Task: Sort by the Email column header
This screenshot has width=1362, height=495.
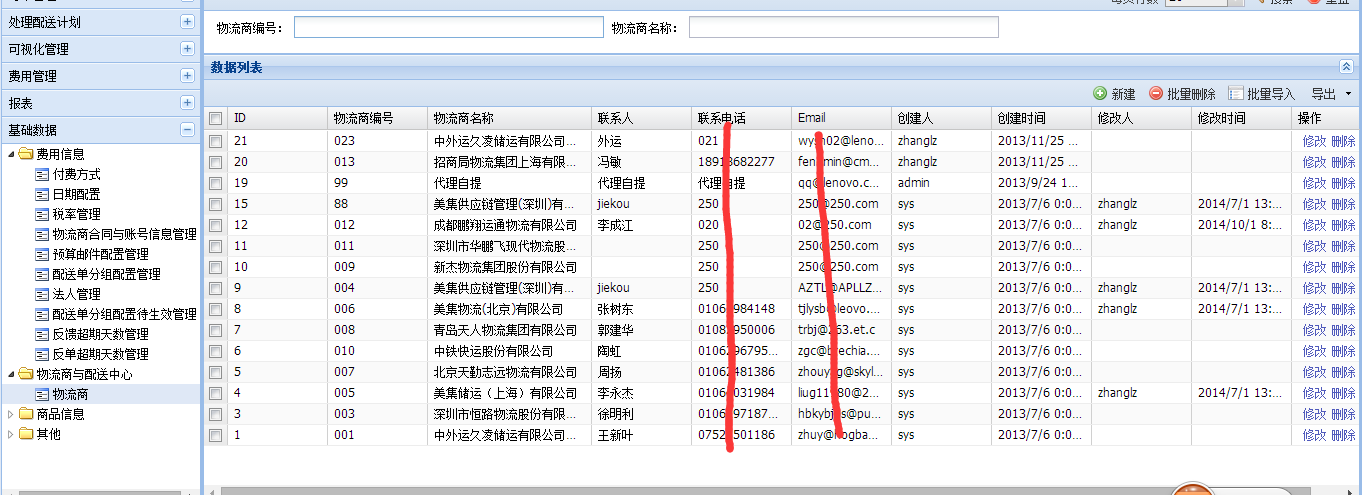Action: pyautogui.click(x=842, y=118)
